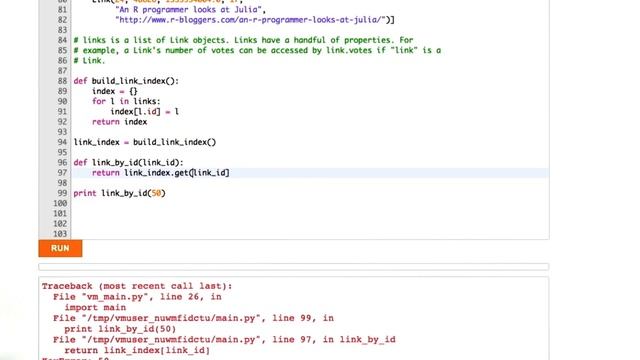Click 'index[l.id] = l' code line
640x360 pixels.
click(144, 111)
